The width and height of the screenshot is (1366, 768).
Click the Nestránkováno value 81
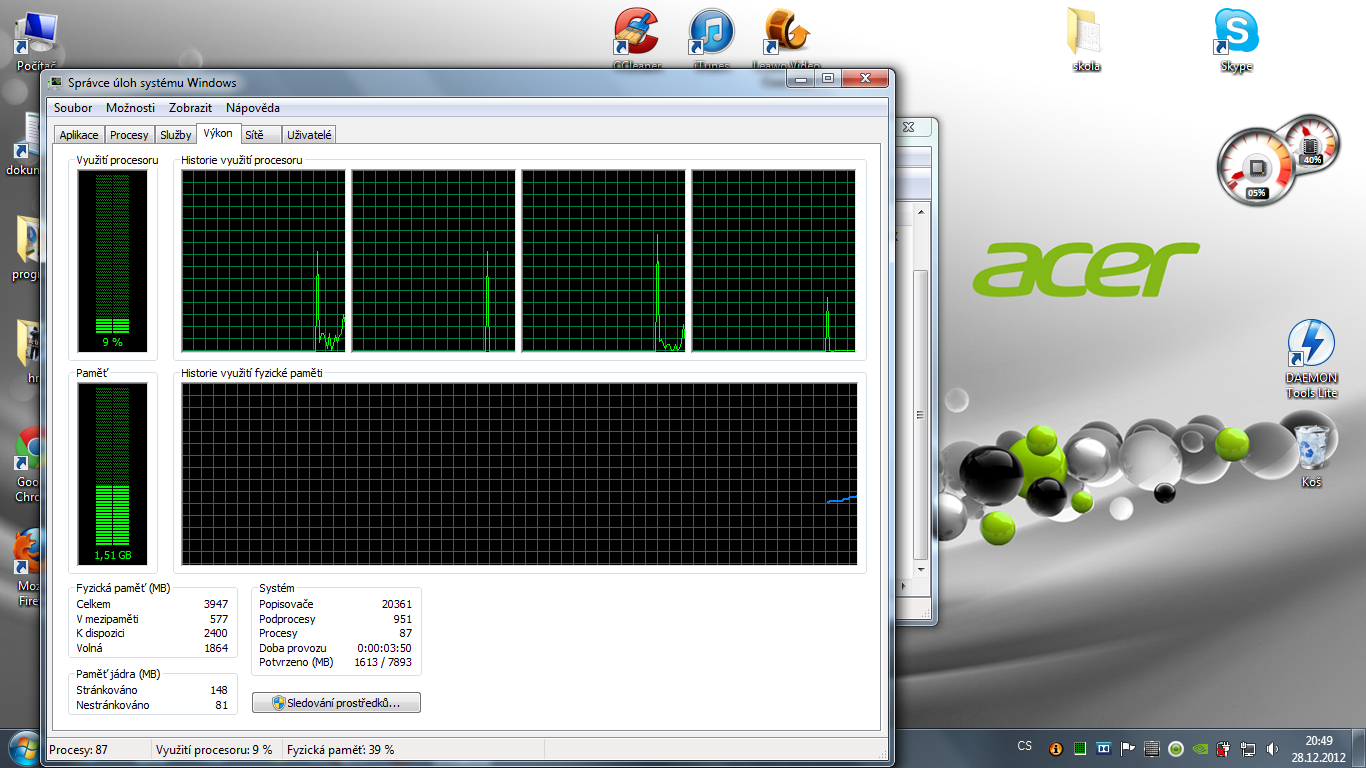pyautogui.click(x=222, y=705)
